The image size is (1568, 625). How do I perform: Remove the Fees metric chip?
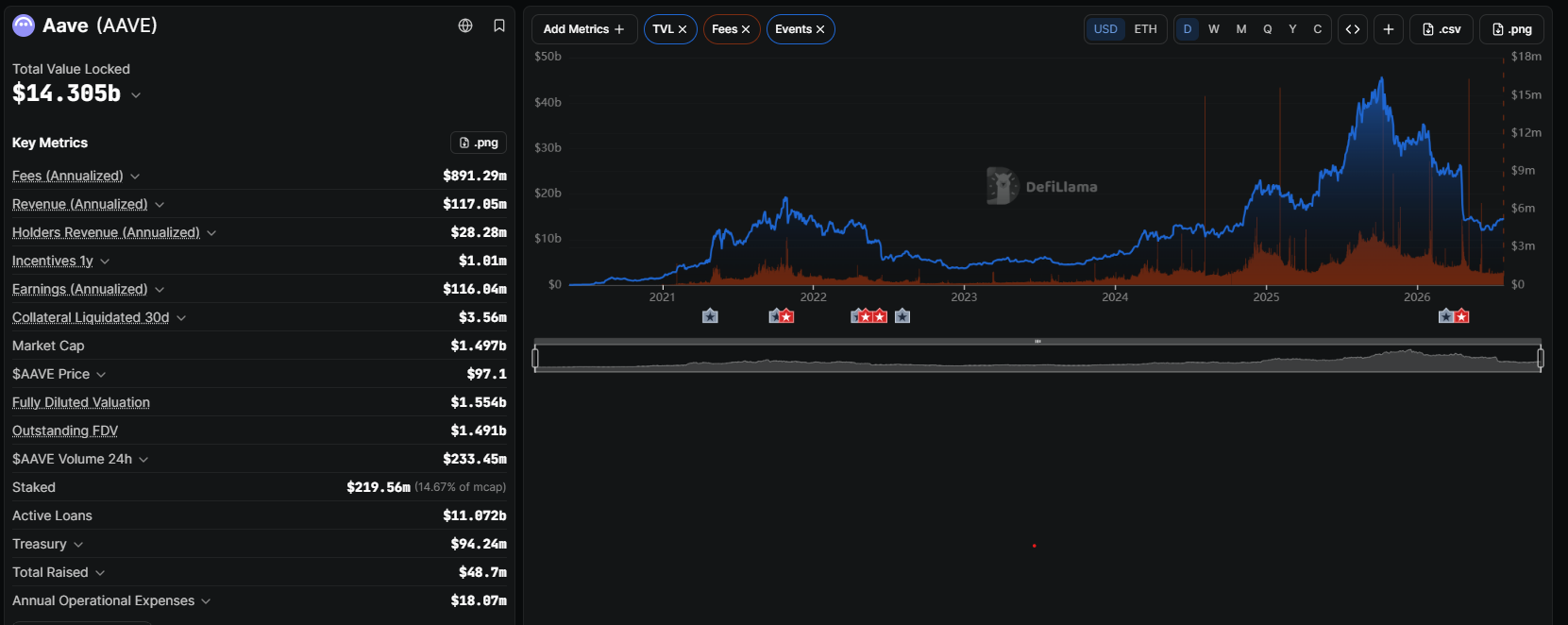coord(746,29)
